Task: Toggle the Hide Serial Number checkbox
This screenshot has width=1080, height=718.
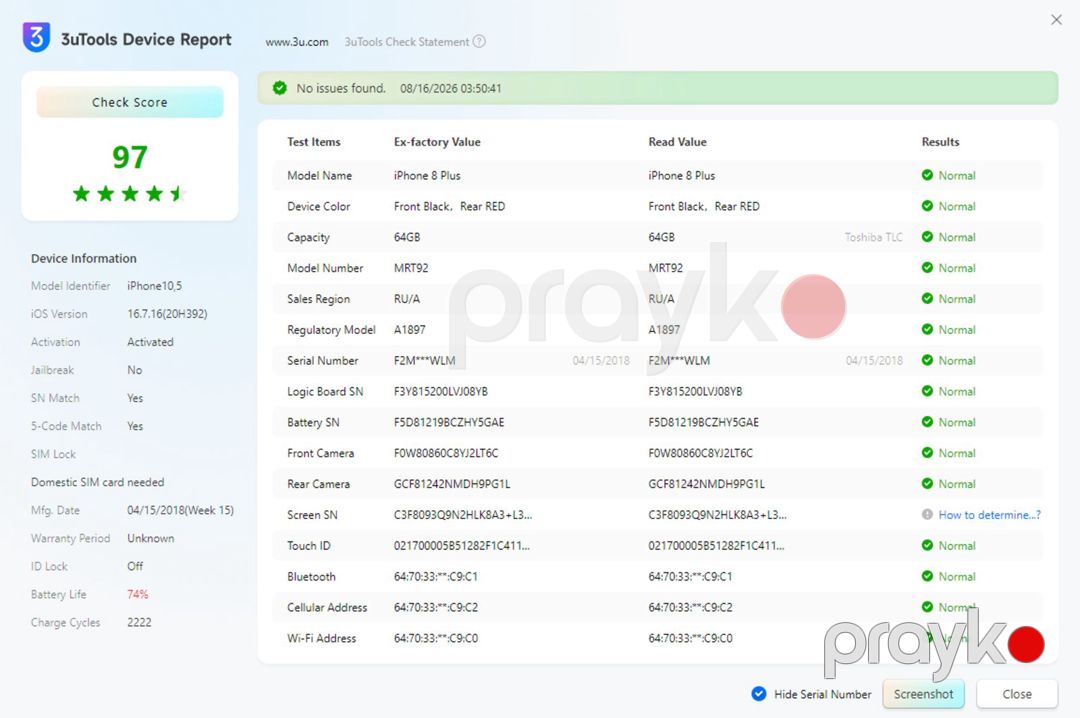Action: pos(759,694)
